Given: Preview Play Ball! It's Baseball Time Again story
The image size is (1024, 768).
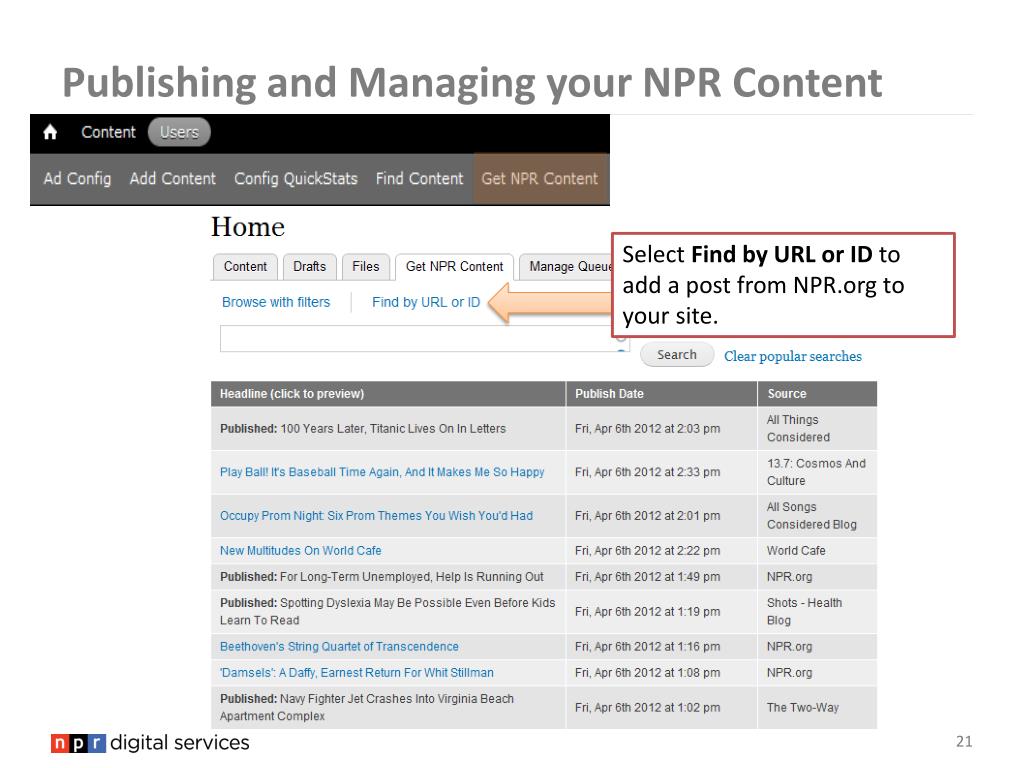Looking at the screenshot, I should pyautogui.click(x=382, y=472).
